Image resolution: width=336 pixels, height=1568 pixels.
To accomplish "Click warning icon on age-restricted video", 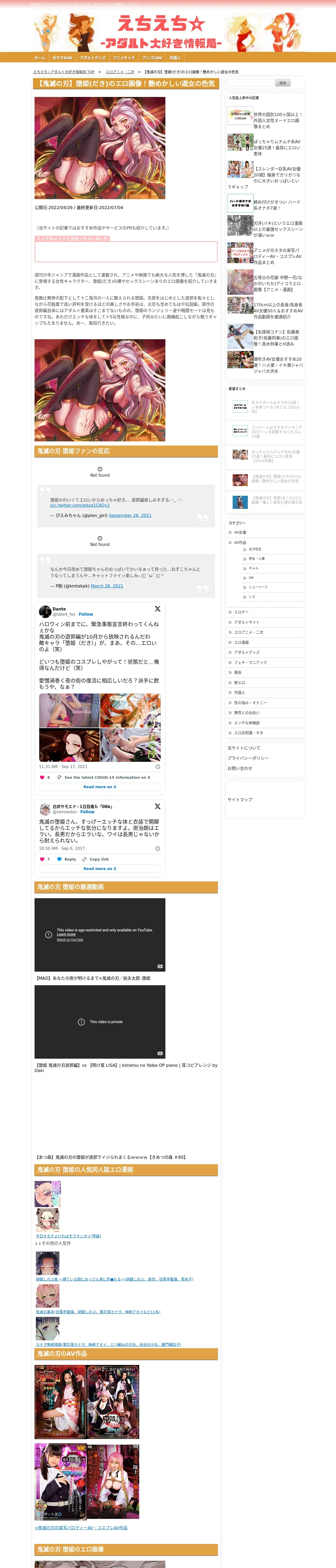I will click(x=49, y=935).
